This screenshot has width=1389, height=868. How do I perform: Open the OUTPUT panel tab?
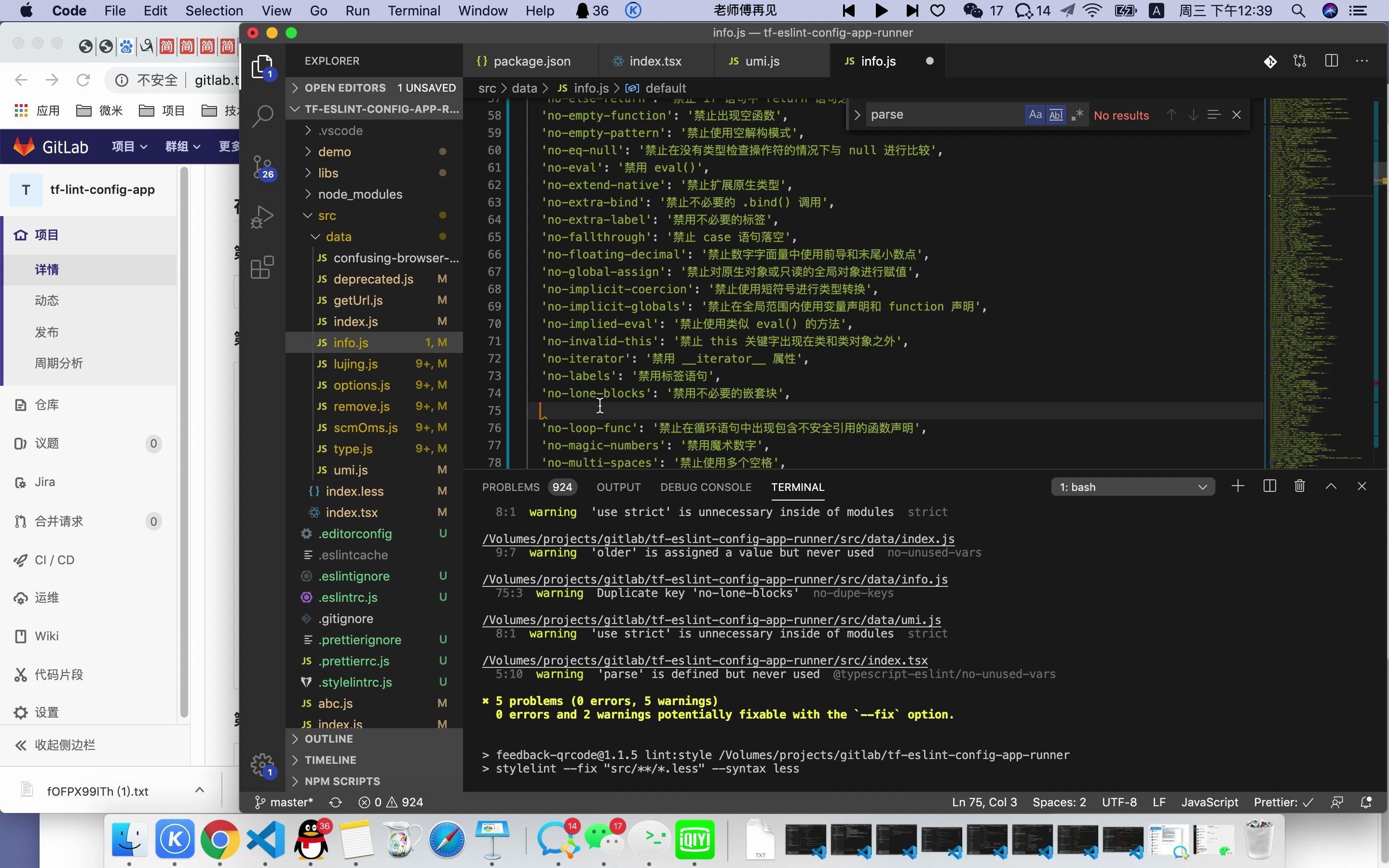619,487
